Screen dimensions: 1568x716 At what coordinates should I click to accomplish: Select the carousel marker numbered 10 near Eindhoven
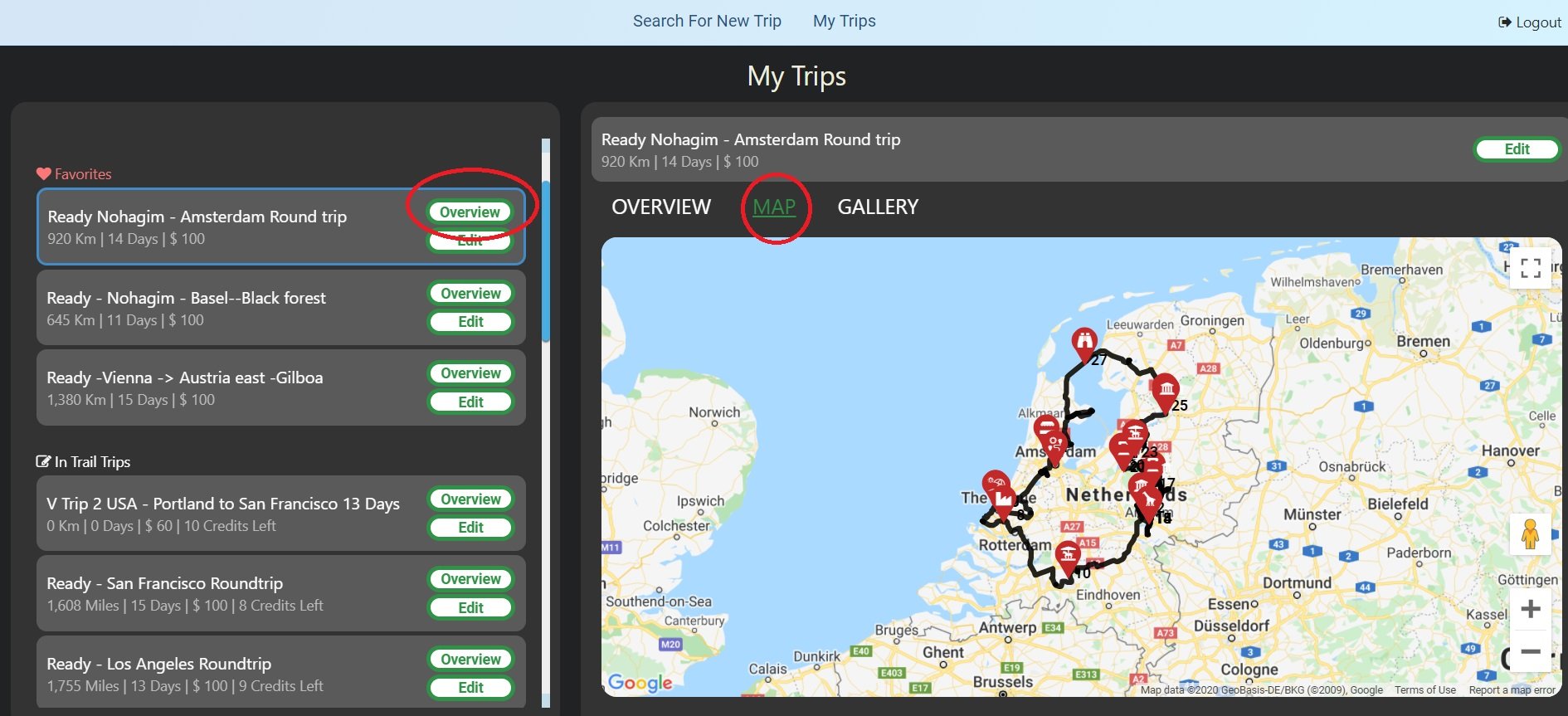click(1068, 558)
